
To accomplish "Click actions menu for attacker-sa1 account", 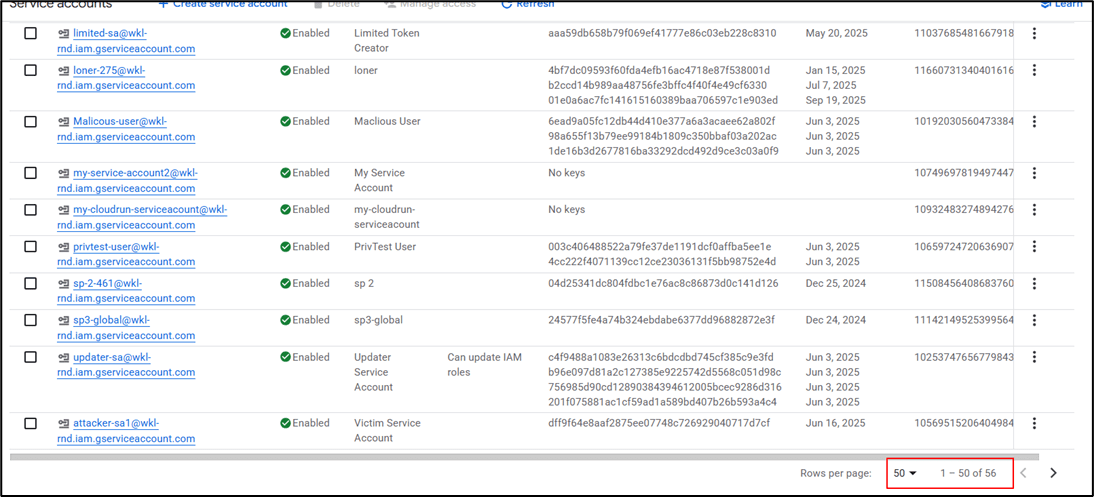I will click(x=1034, y=423).
